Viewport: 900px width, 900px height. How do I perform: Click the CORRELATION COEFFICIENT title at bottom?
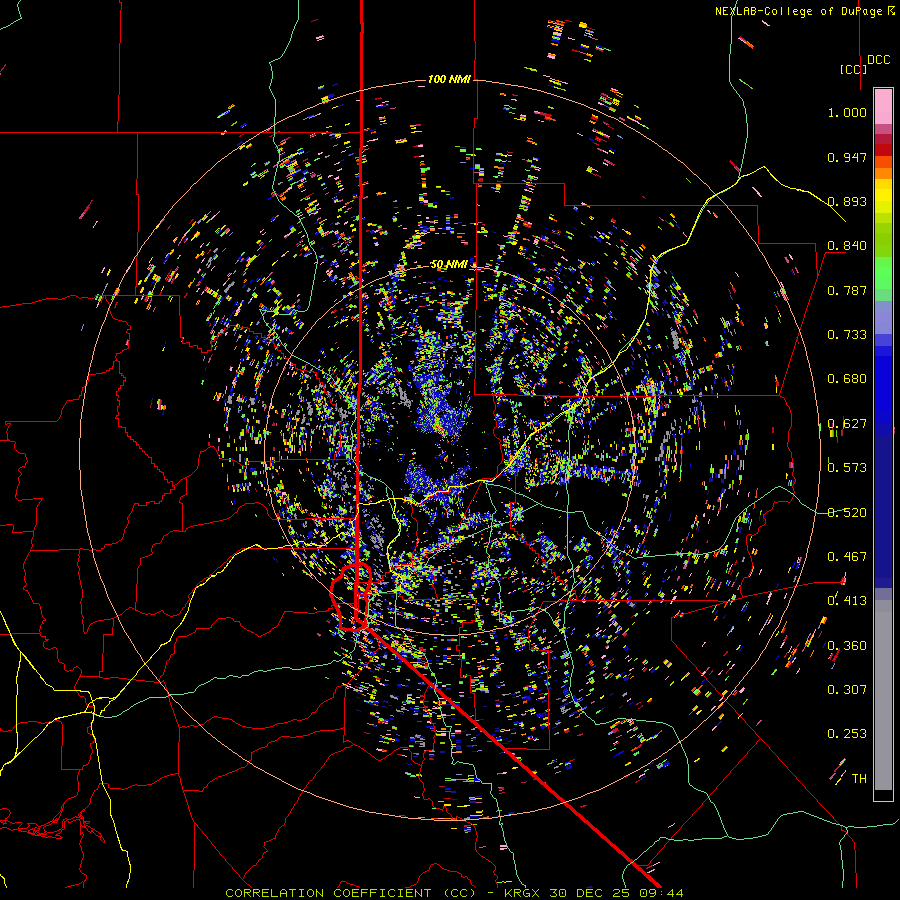click(350, 893)
